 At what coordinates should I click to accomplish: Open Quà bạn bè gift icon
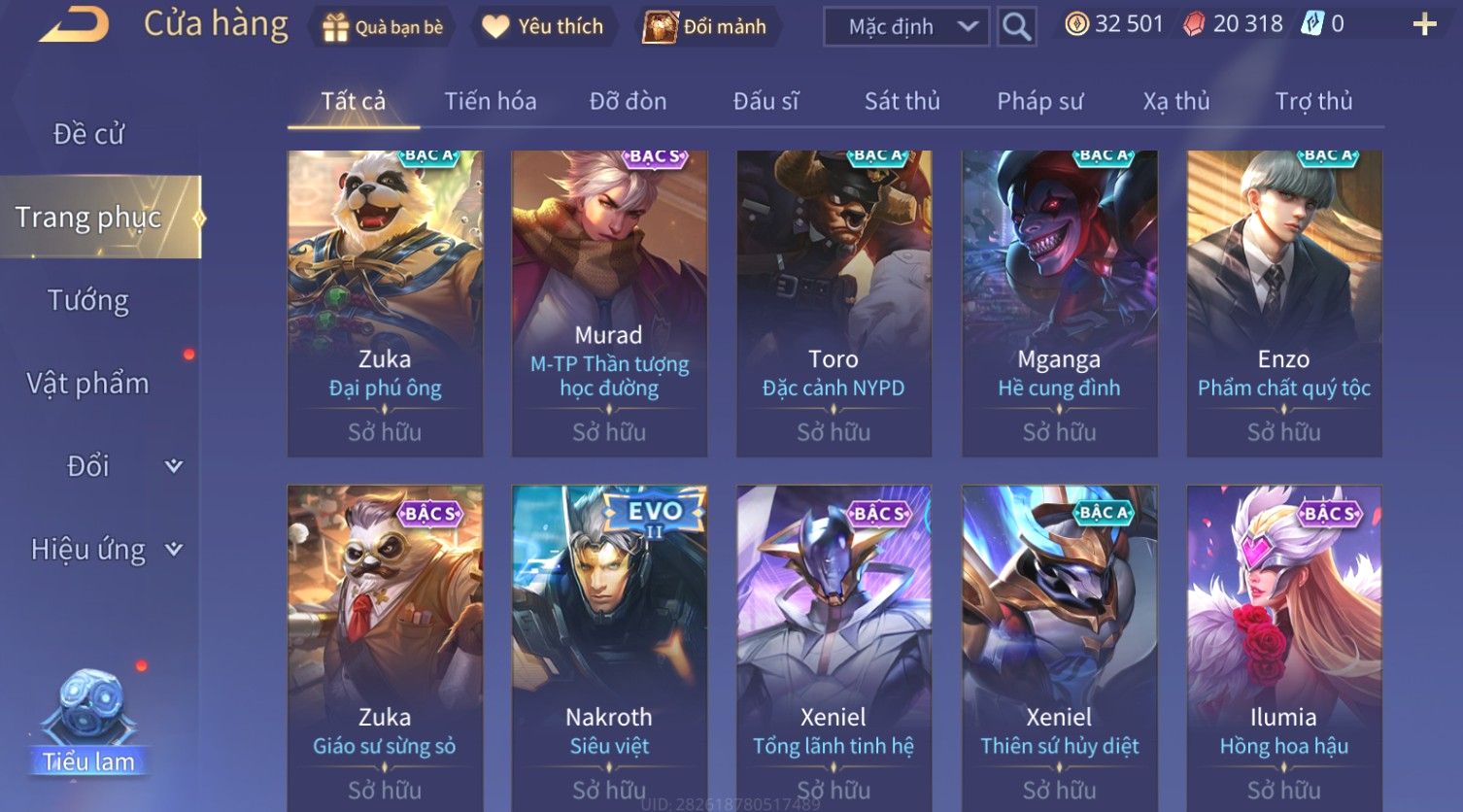click(x=334, y=27)
